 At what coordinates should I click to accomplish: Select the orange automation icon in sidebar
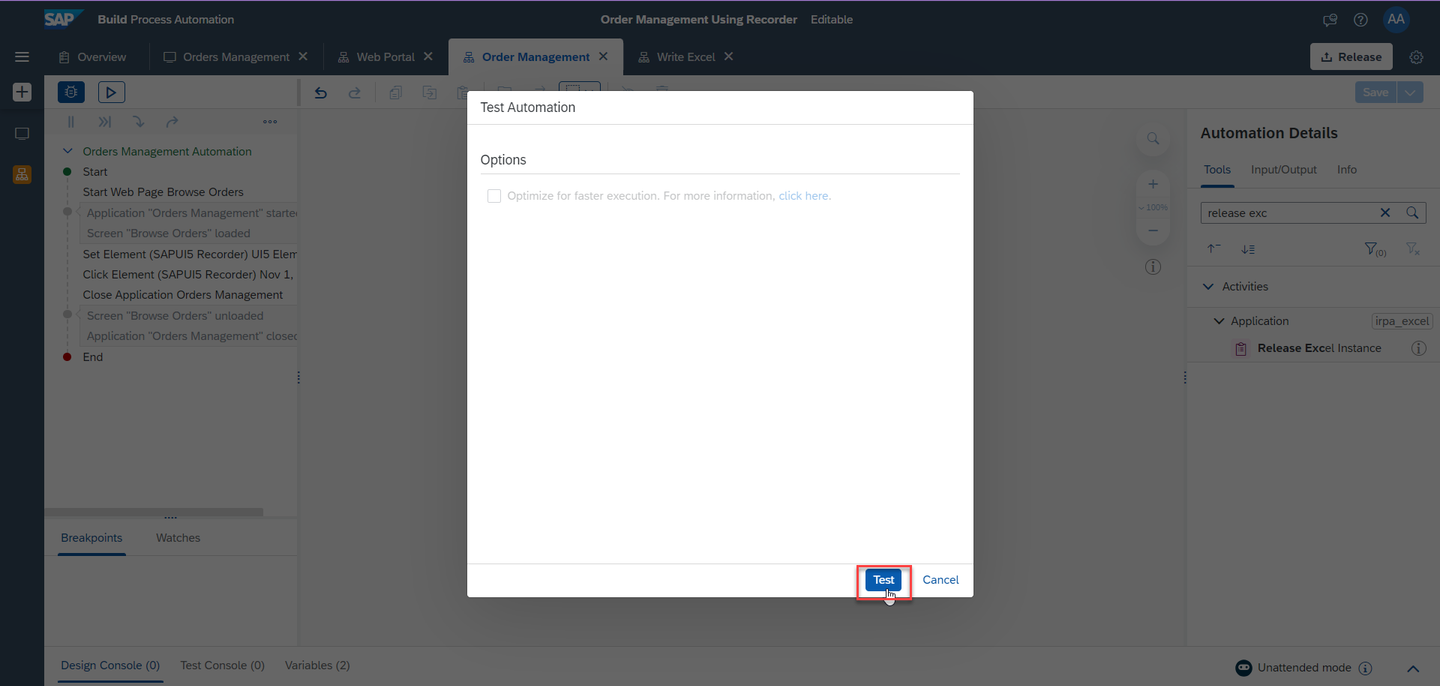pos(22,174)
